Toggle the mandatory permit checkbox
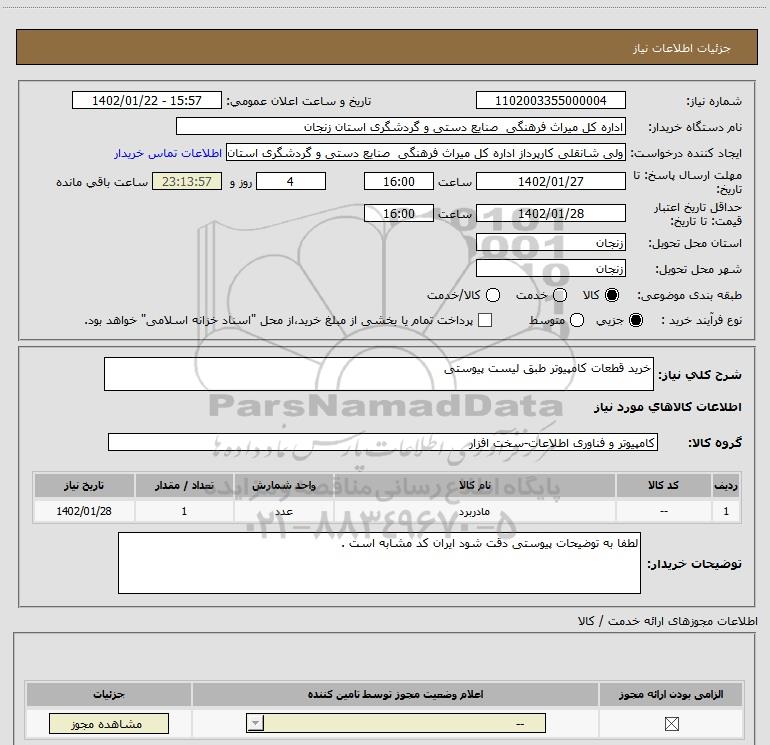 click(671, 723)
